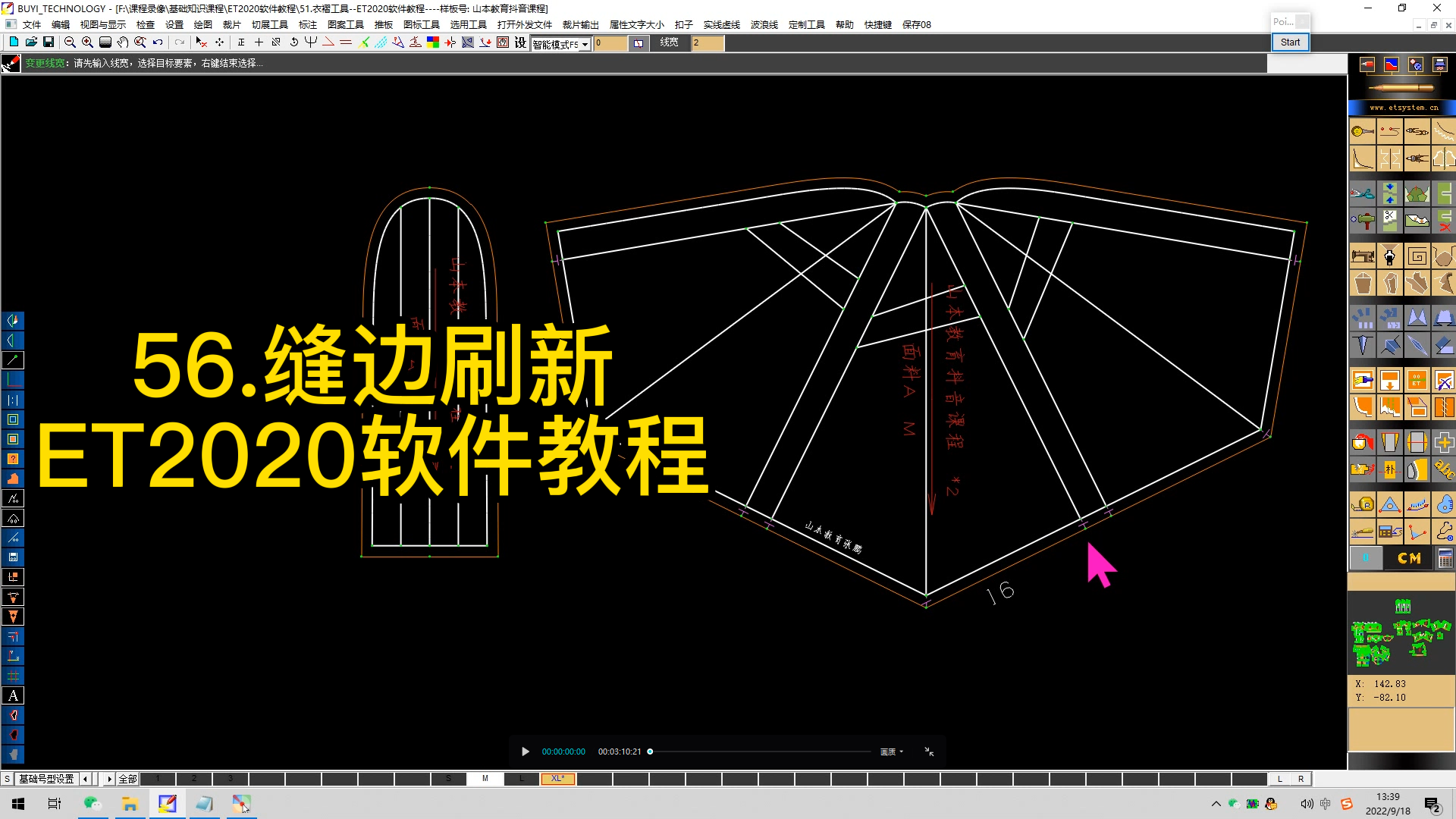
Task: Select the sewing machine tool icon
Action: (x=1363, y=256)
